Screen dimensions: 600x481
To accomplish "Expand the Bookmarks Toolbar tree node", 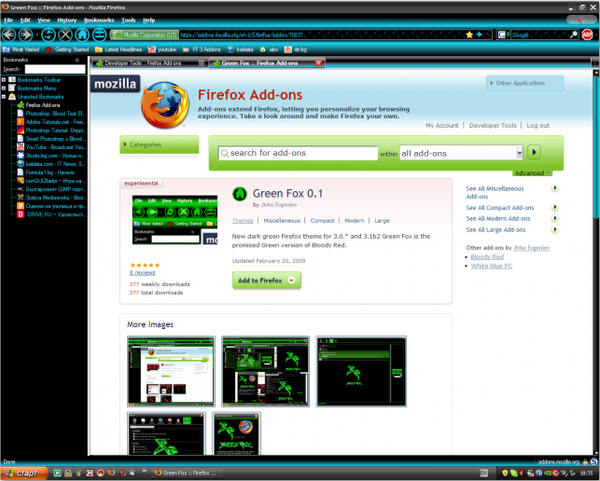I will pos(3,80).
